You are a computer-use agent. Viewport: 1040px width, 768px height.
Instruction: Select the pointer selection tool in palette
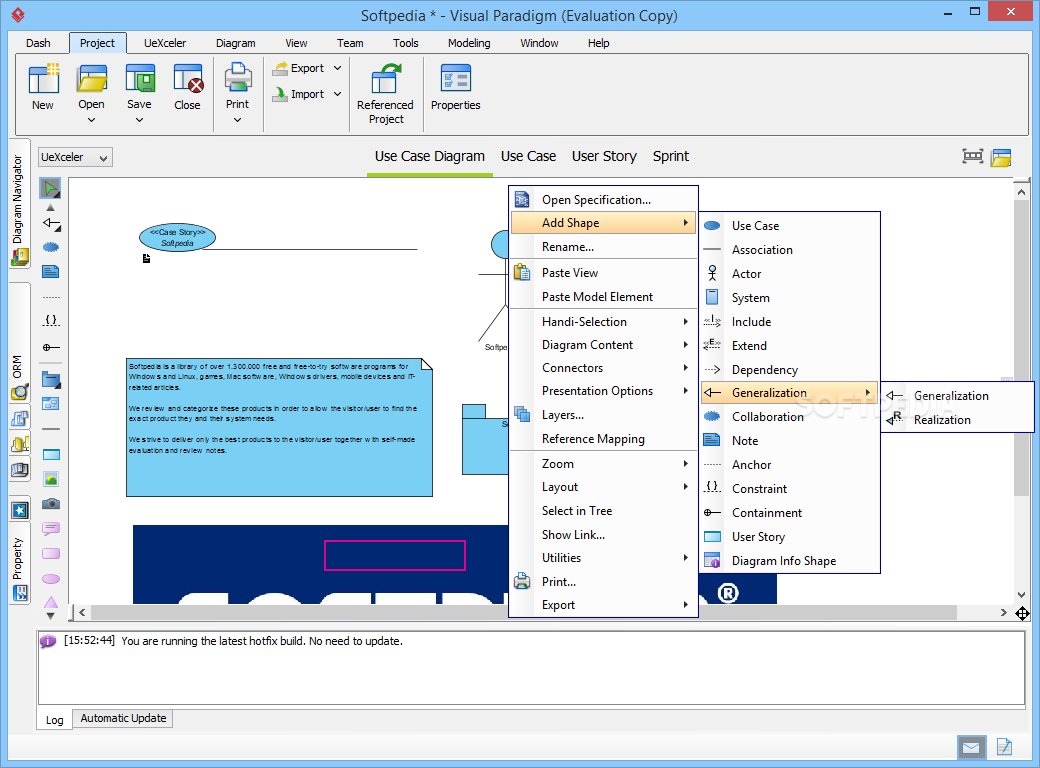[x=50, y=188]
